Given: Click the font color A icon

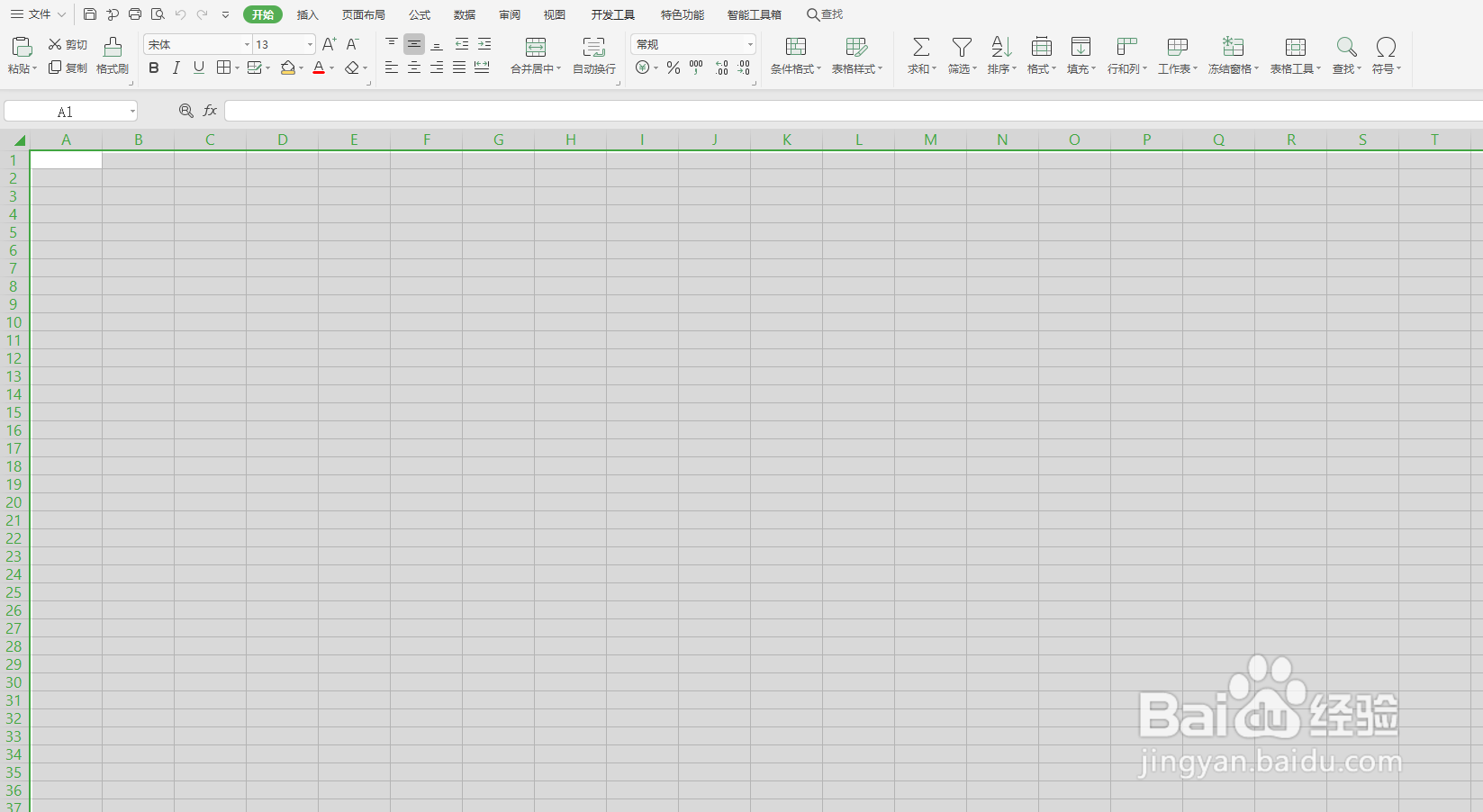Looking at the screenshot, I should [318, 68].
